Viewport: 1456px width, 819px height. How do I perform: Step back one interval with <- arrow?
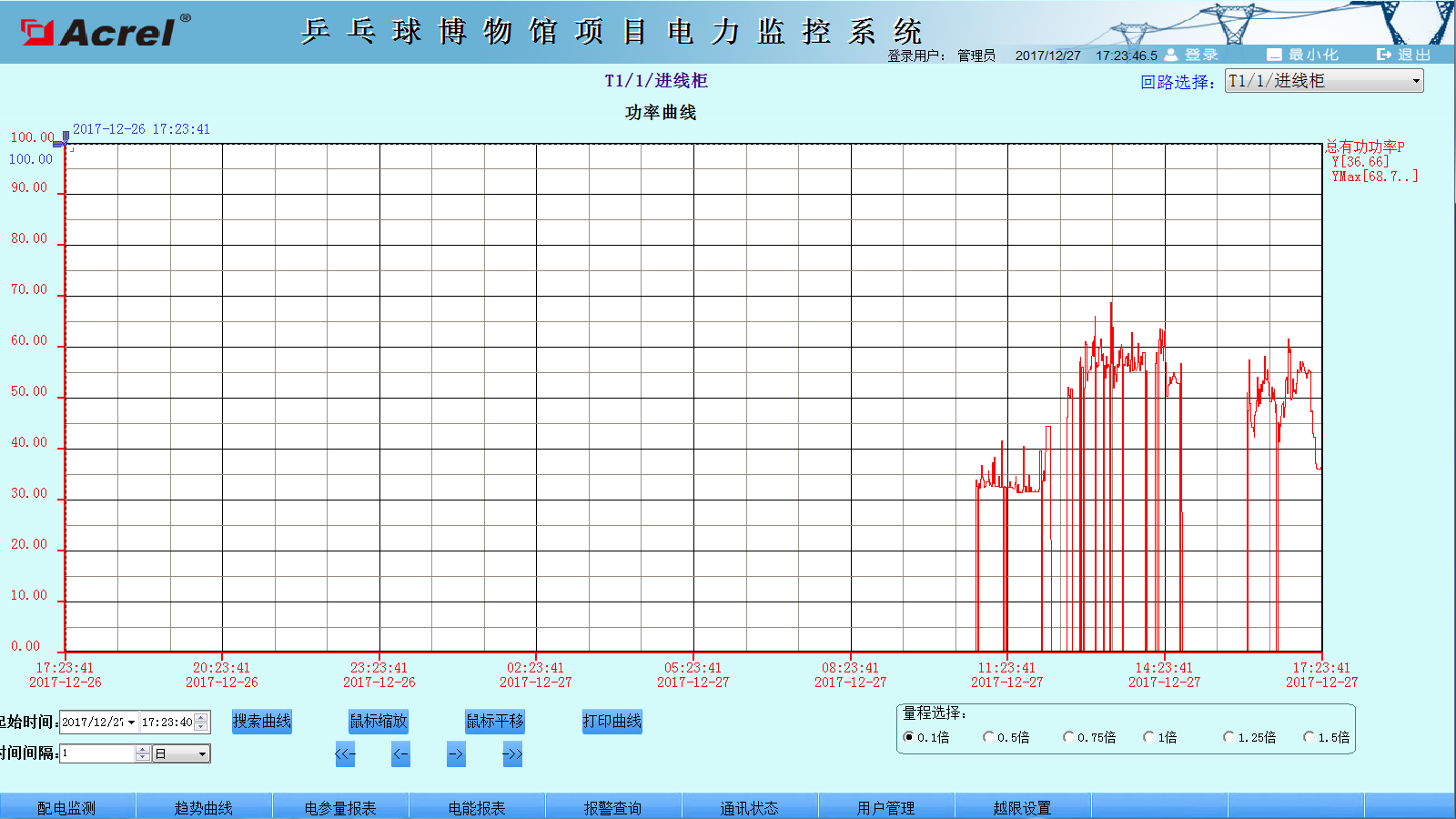click(400, 754)
